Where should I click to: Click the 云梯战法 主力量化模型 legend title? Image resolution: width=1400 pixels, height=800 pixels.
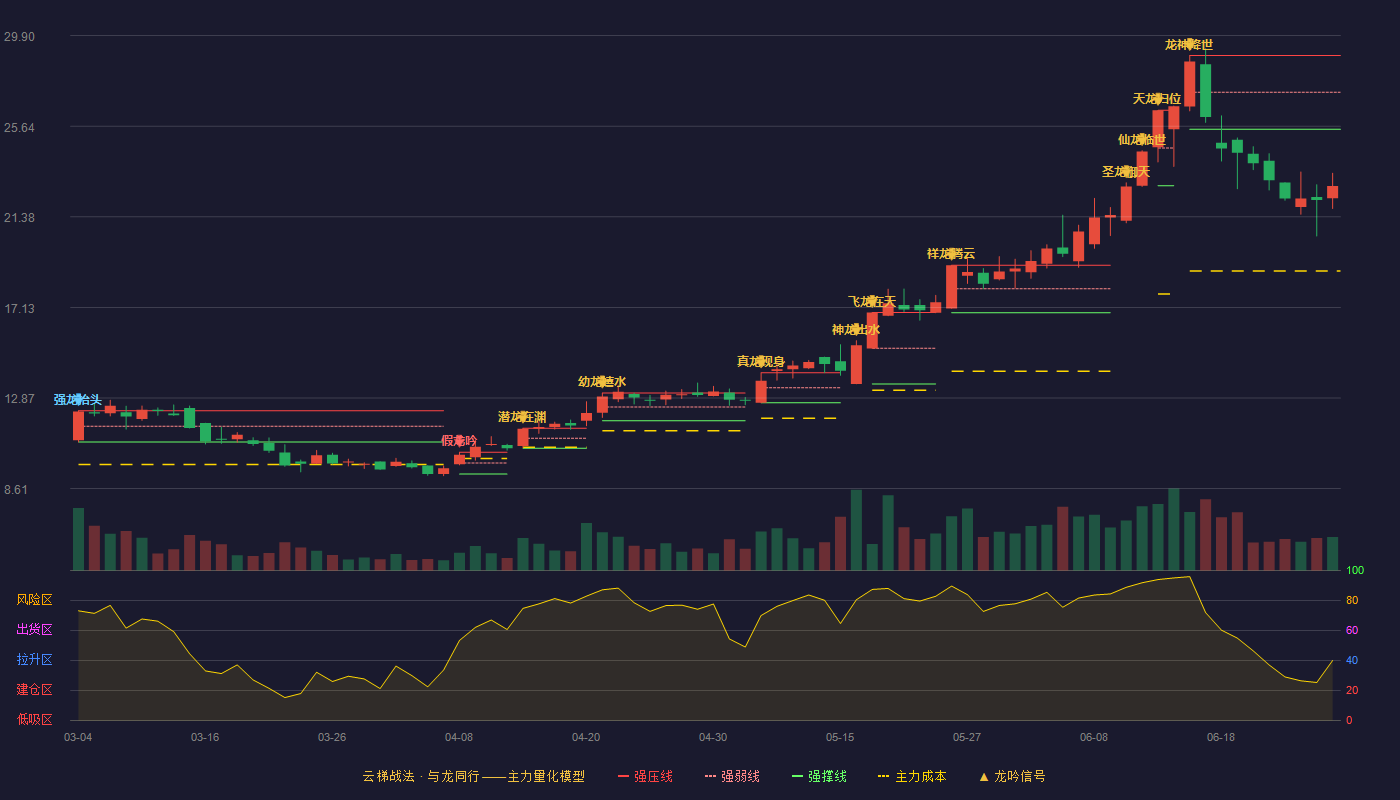click(473, 776)
